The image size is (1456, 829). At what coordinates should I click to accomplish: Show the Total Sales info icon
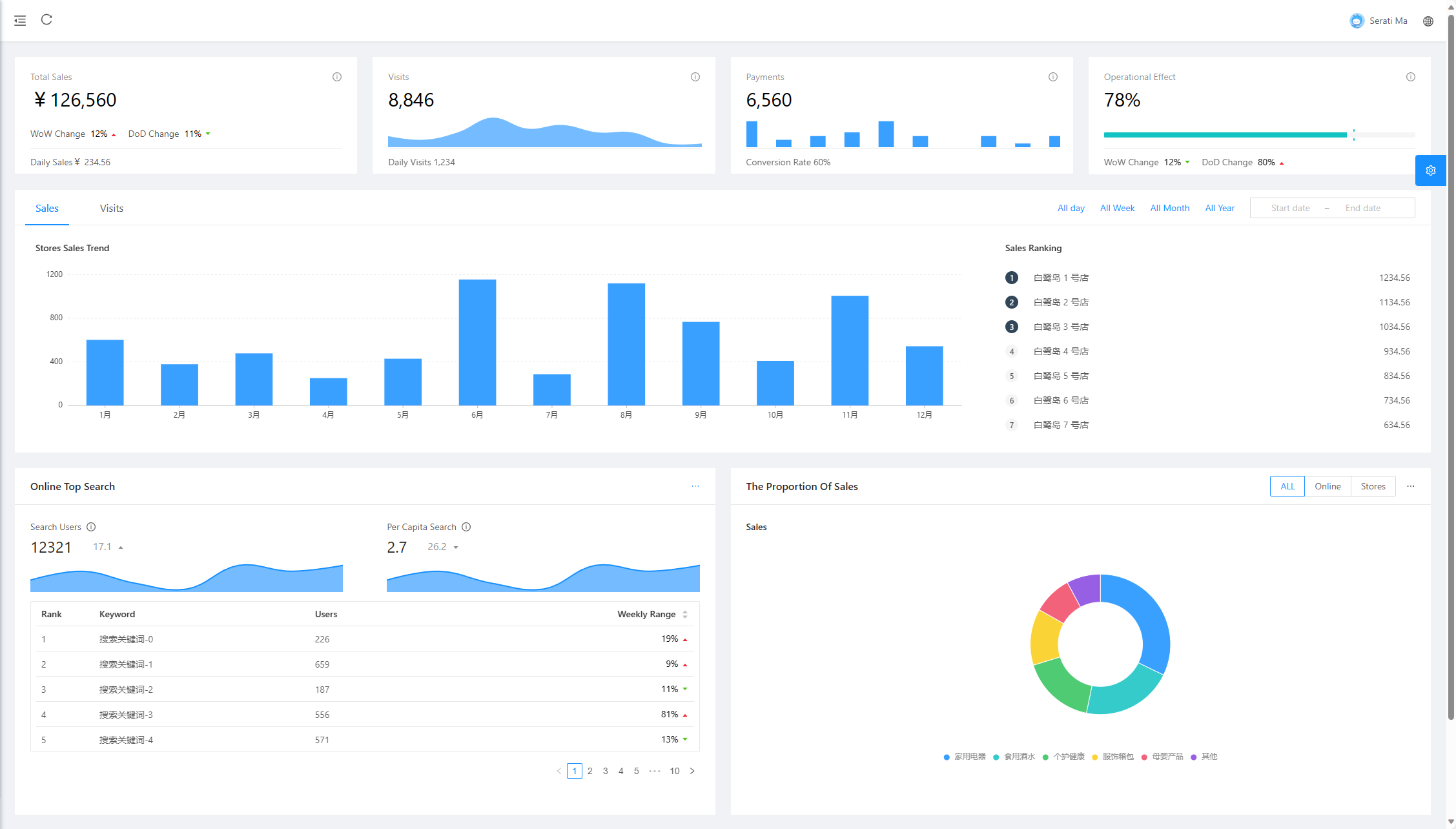pos(337,77)
